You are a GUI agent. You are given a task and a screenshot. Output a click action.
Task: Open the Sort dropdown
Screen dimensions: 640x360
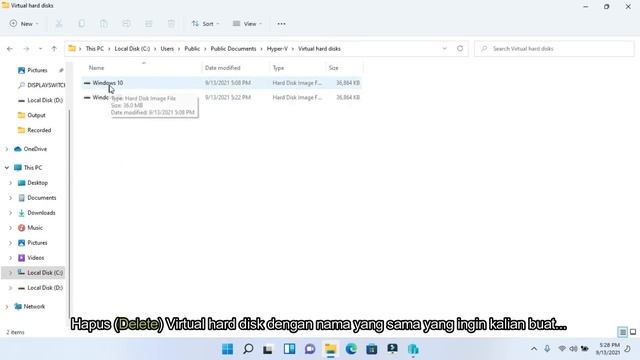[x=205, y=24]
